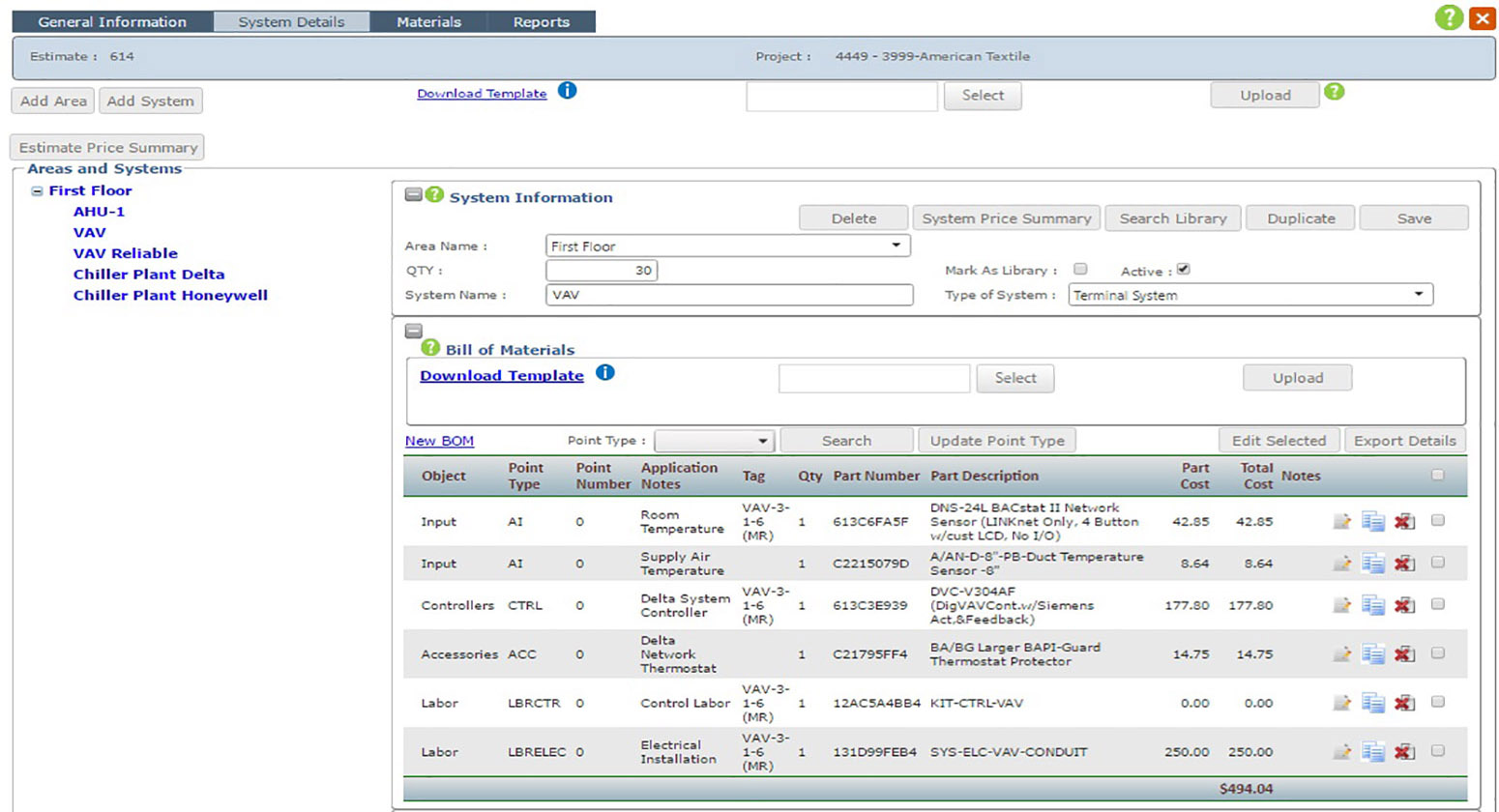Select Chiller Plant Honeywell in the tree
The height and width of the screenshot is (812, 1499).
[170, 296]
